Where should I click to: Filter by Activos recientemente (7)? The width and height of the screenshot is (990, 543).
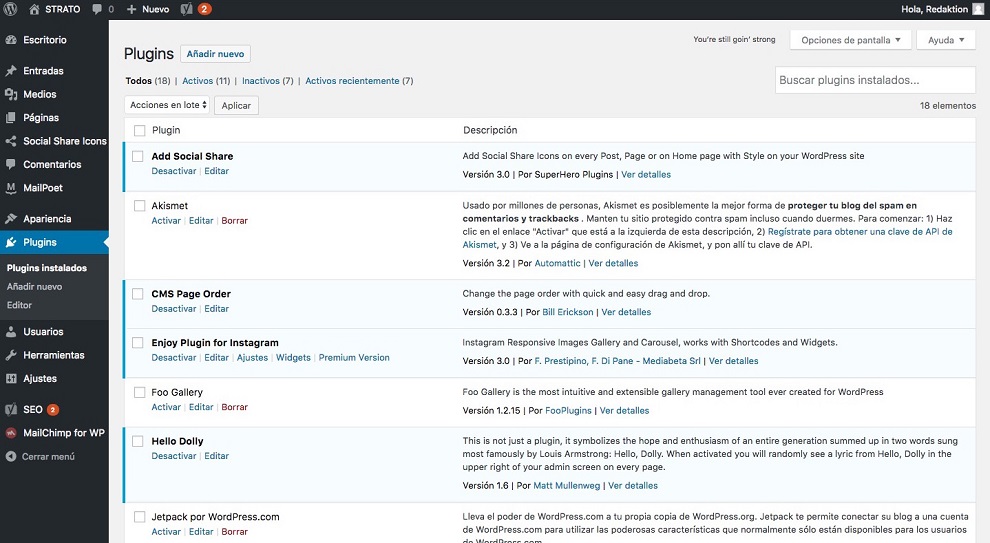(359, 81)
